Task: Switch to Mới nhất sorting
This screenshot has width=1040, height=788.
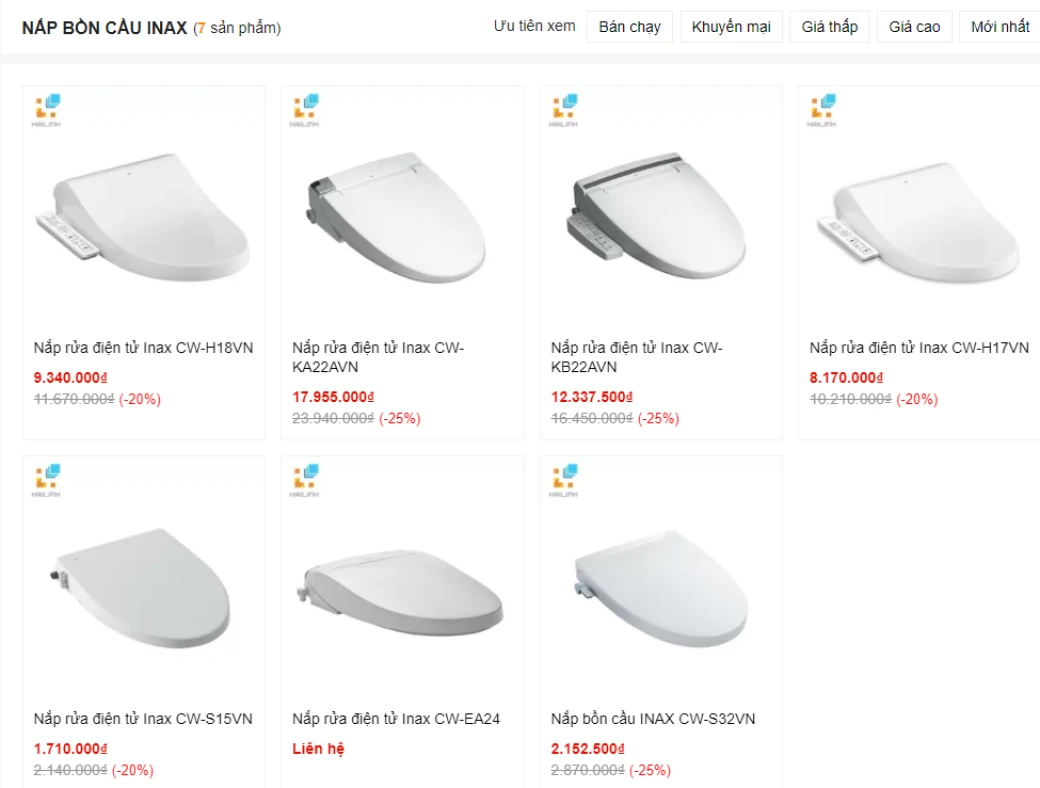Action: (1000, 27)
